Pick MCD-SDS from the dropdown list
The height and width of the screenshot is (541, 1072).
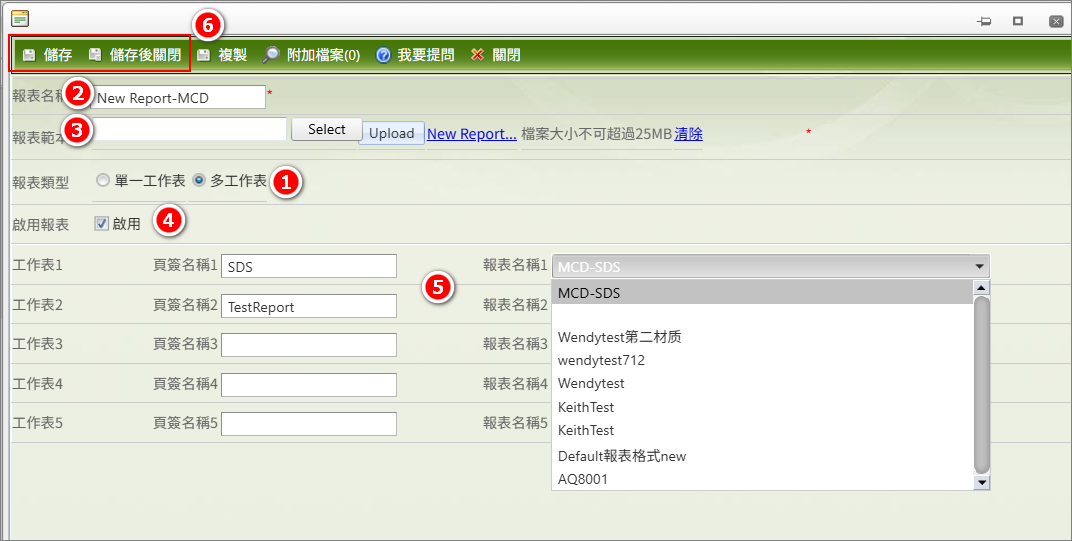point(762,293)
